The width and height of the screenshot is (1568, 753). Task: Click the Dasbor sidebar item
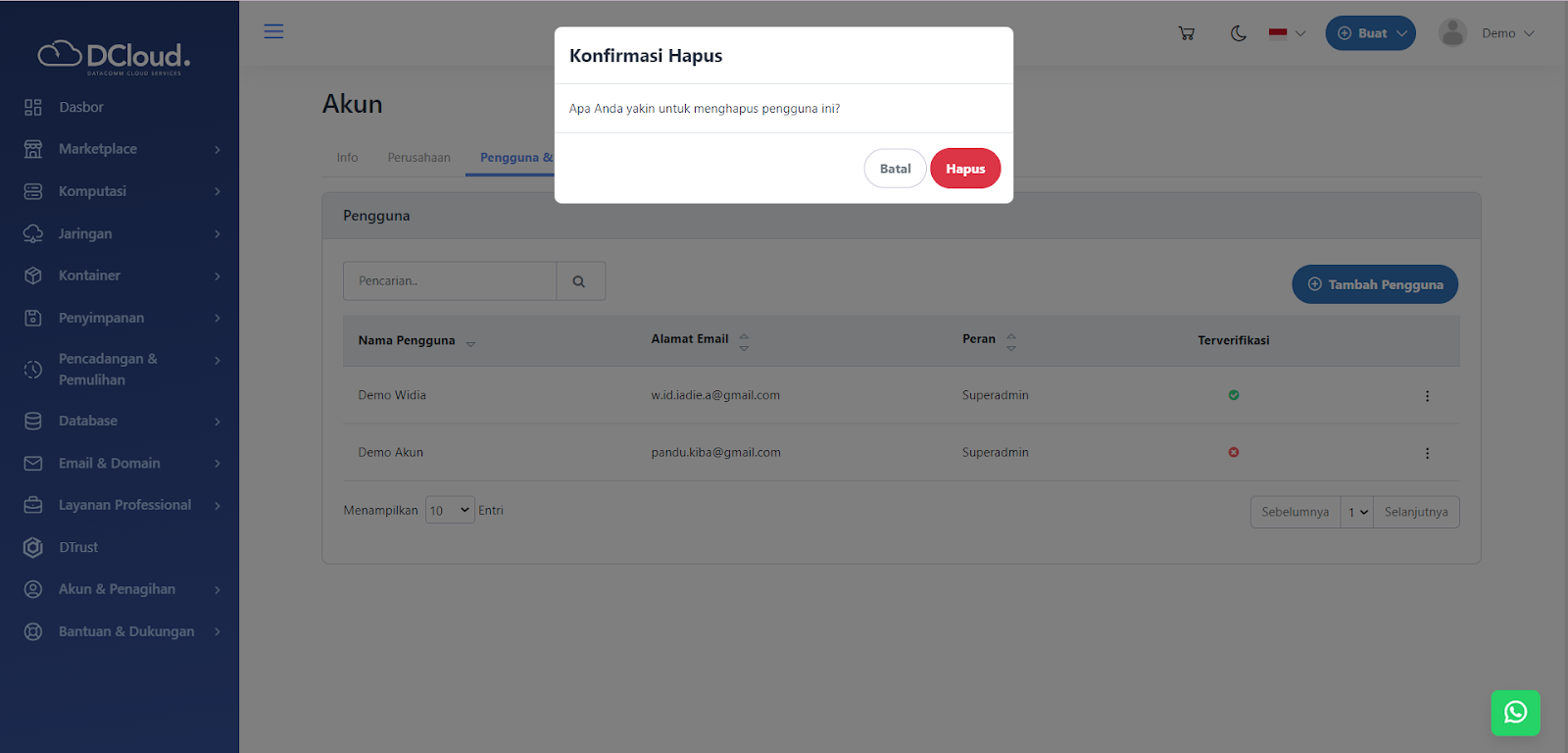point(80,107)
